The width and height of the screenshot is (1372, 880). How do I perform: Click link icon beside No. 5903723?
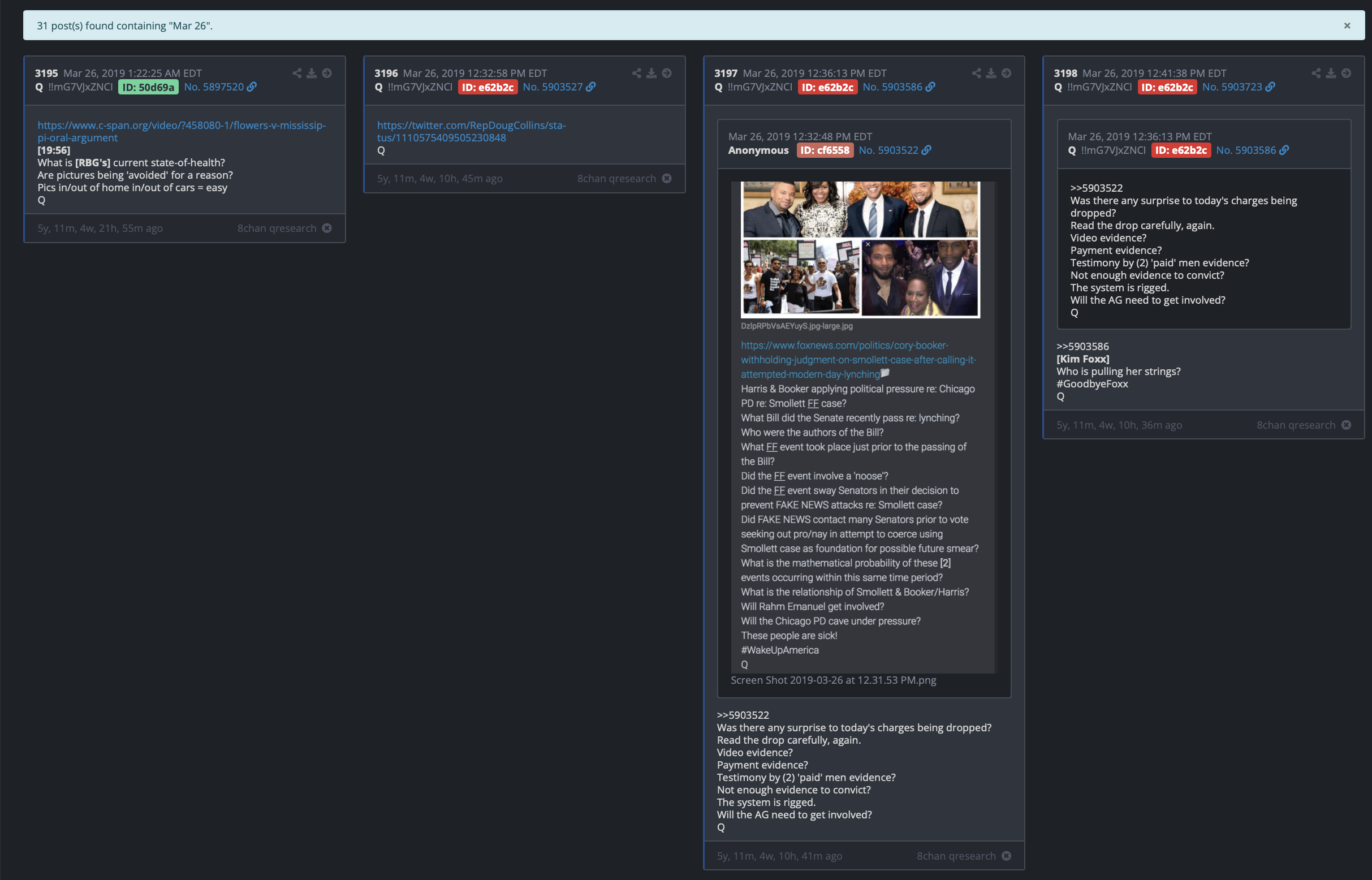point(1270,87)
